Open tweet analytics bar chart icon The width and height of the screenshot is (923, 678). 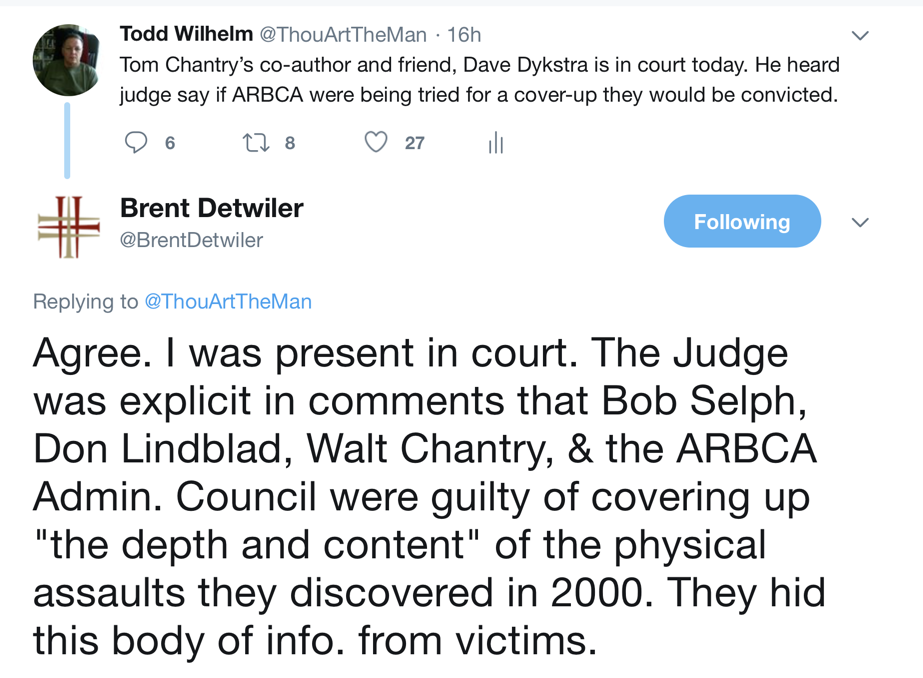click(x=495, y=144)
